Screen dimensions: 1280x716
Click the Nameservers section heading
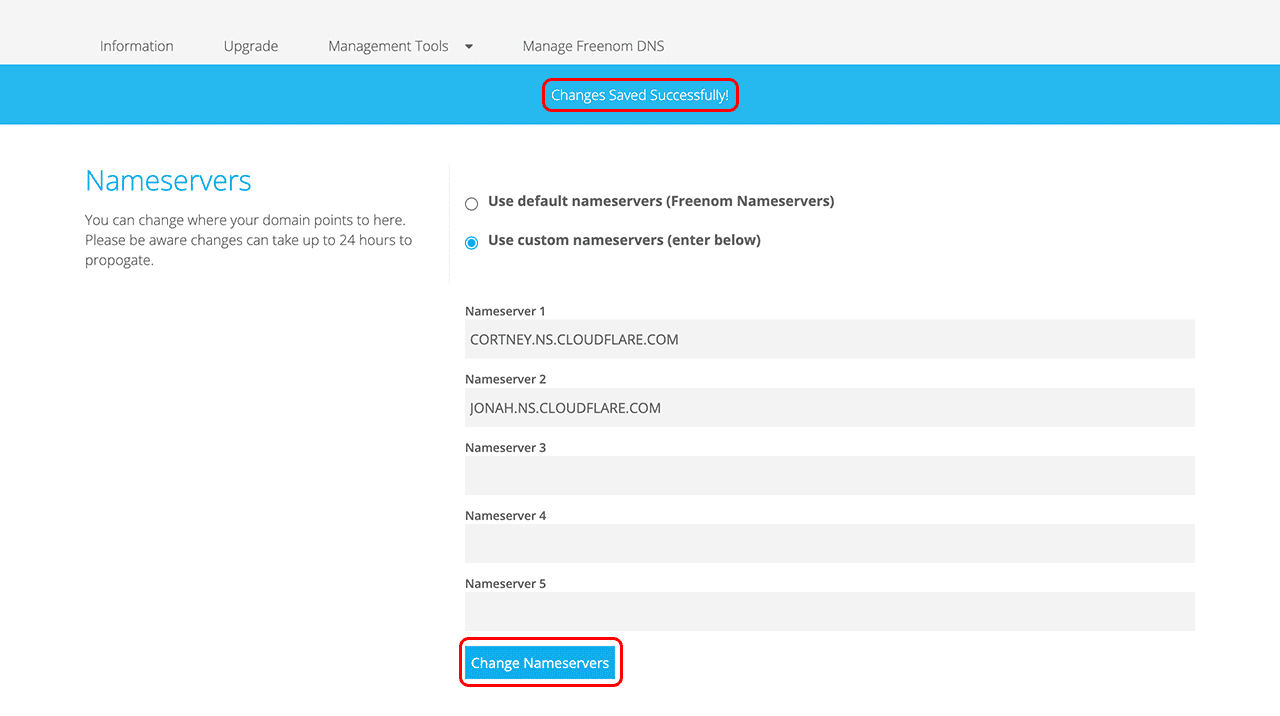pos(168,181)
